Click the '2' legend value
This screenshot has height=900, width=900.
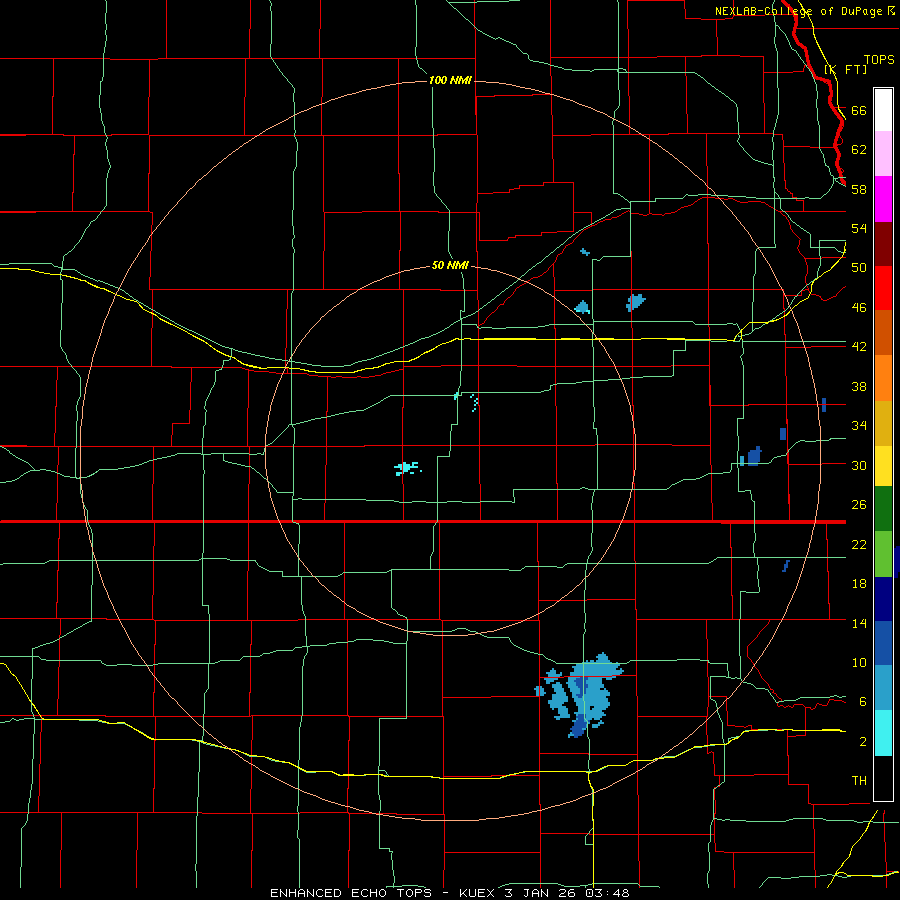pos(863,742)
